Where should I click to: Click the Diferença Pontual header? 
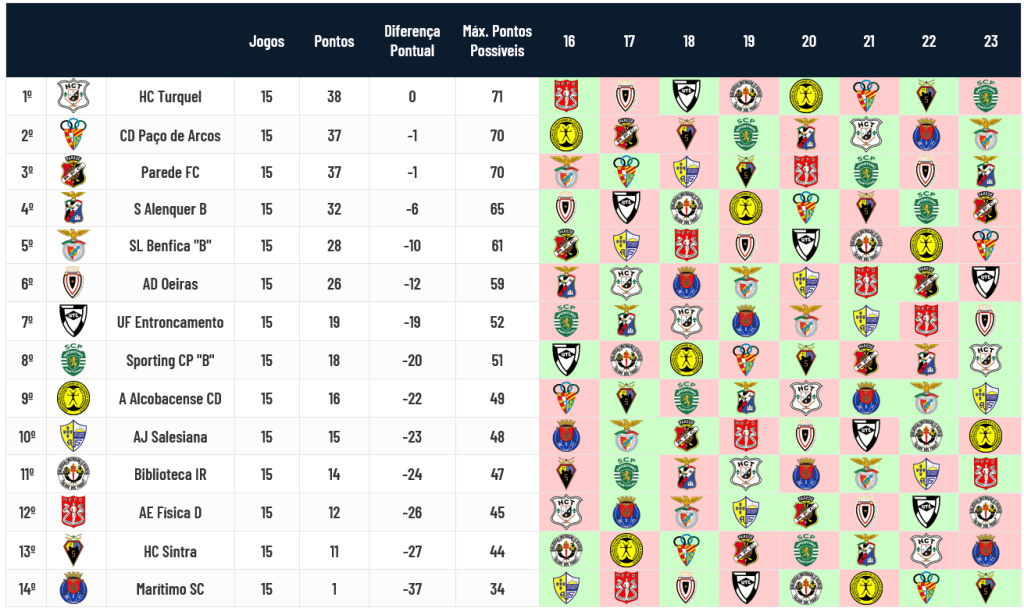412,40
